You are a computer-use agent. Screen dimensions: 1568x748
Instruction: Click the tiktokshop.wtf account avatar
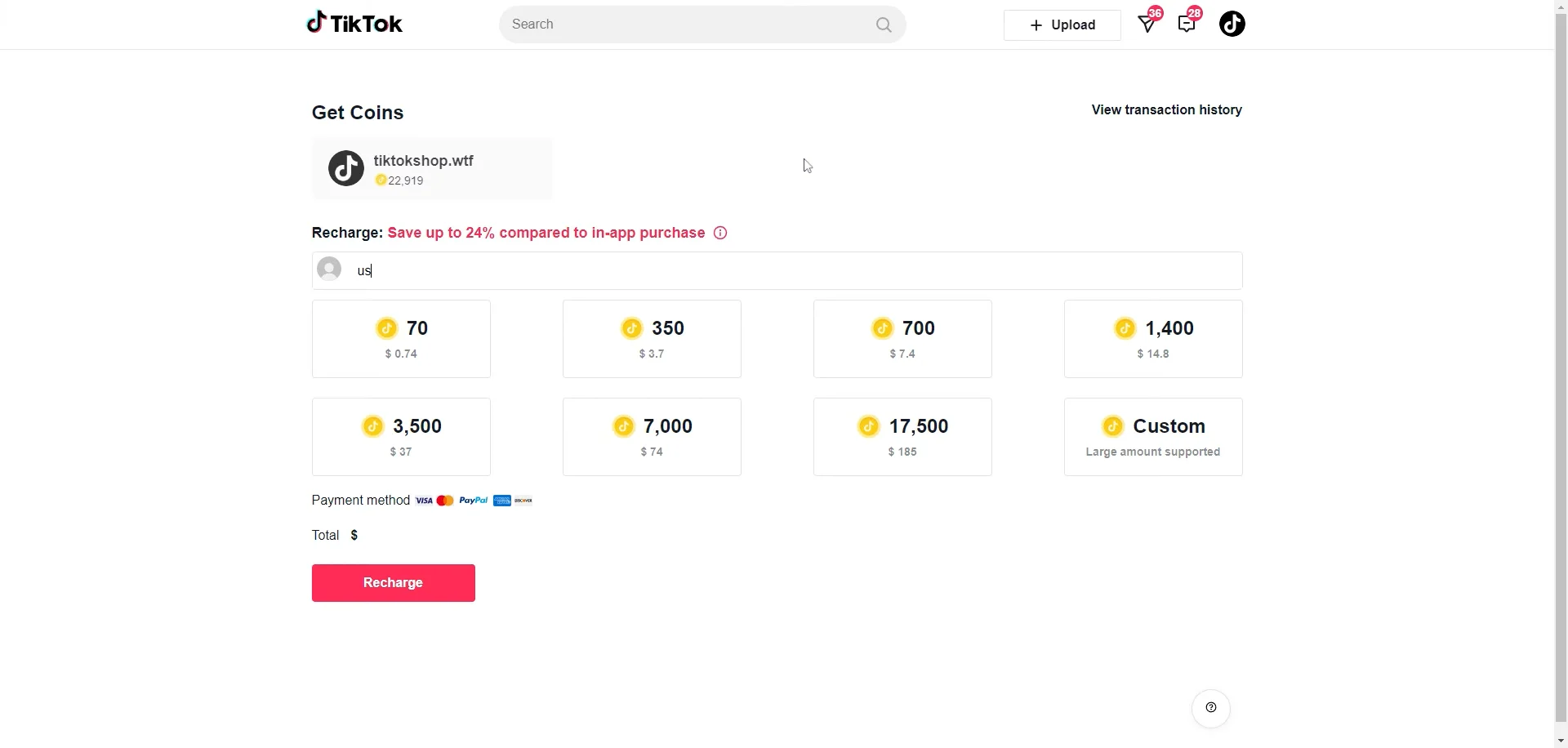click(345, 168)
